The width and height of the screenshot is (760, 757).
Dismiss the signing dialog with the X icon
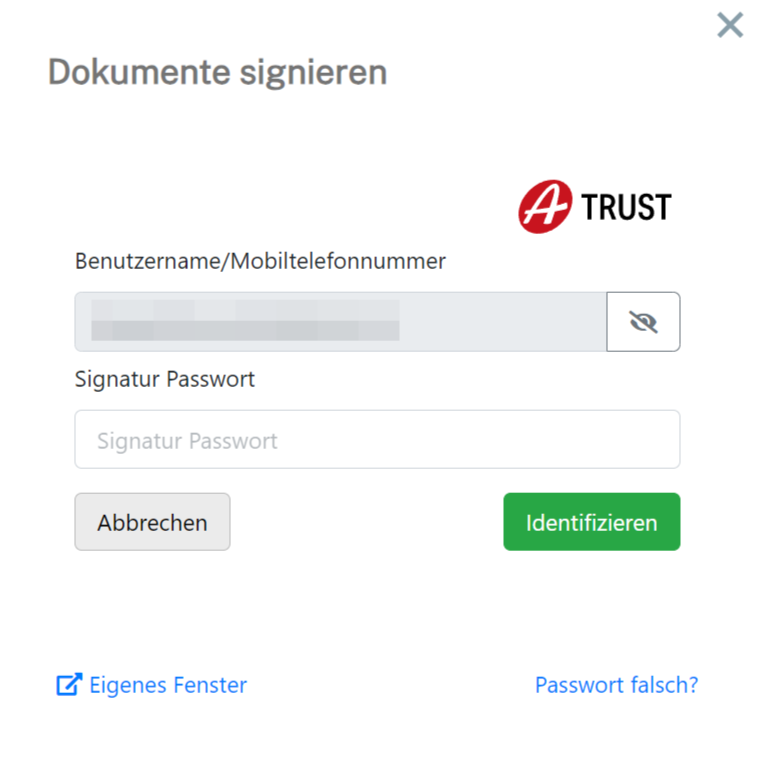tap(730, 25)
